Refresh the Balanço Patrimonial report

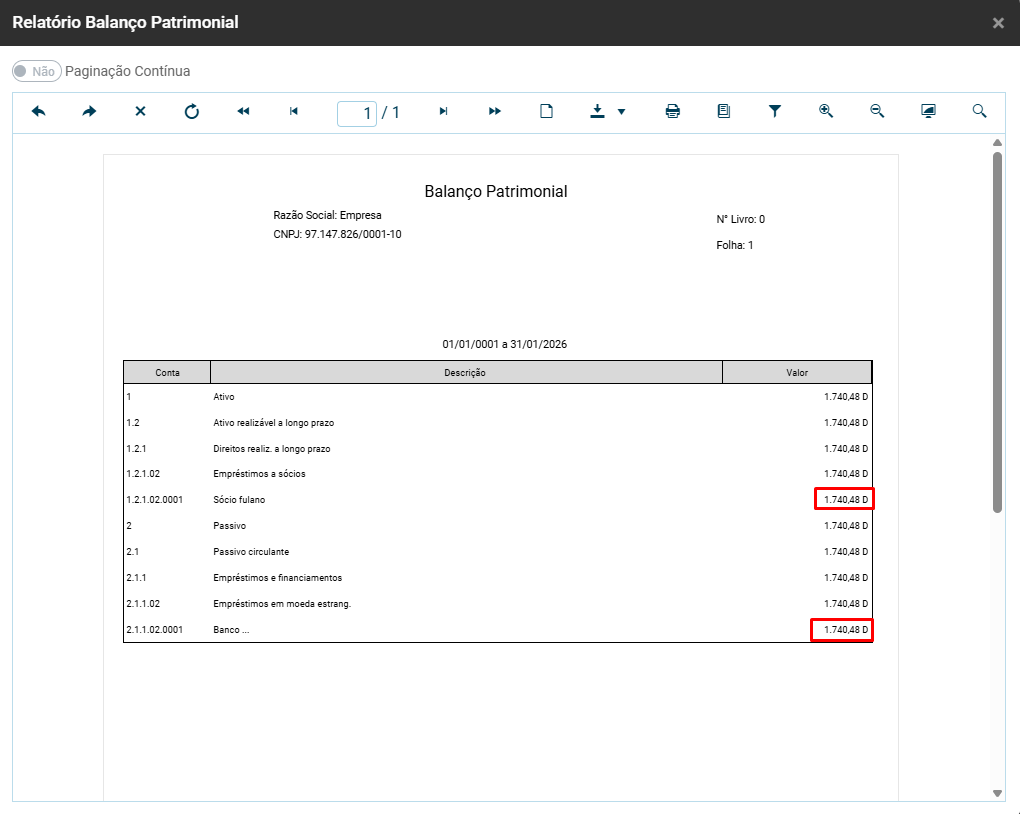[191, 111]
